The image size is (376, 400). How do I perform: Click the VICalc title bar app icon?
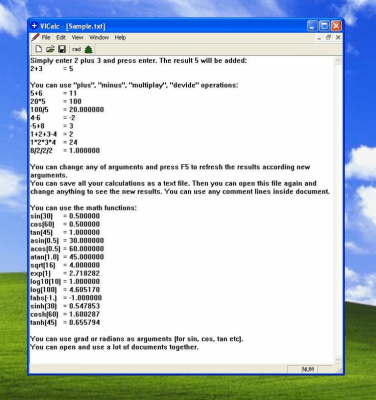coord(34,26)
